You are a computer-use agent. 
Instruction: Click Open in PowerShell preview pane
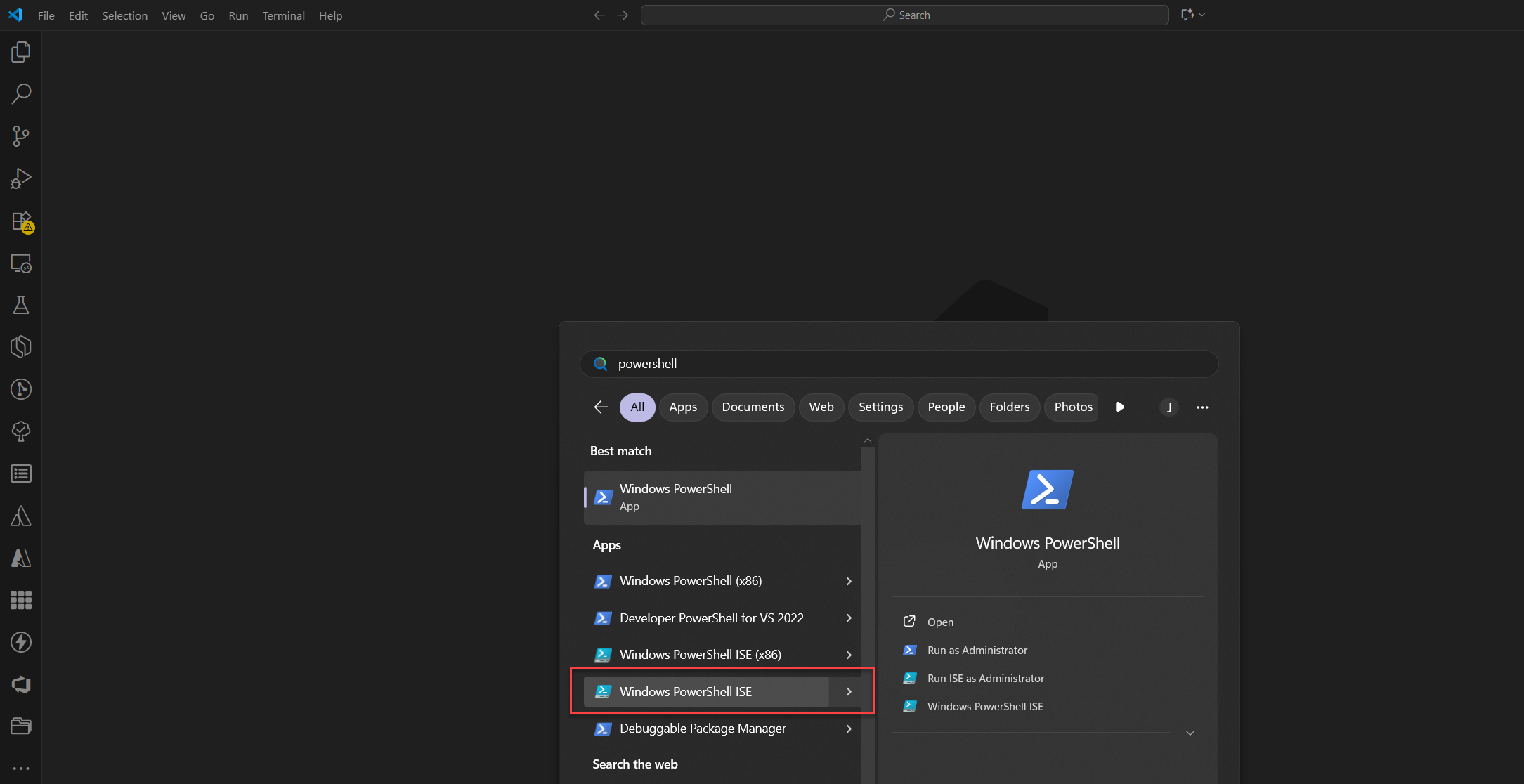[x=940, y=622]
